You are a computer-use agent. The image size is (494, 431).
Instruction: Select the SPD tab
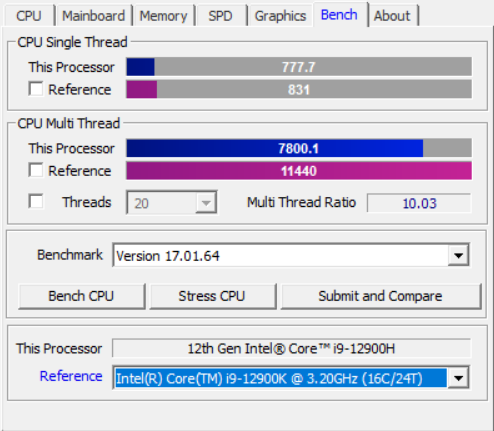tap(220, 16)
